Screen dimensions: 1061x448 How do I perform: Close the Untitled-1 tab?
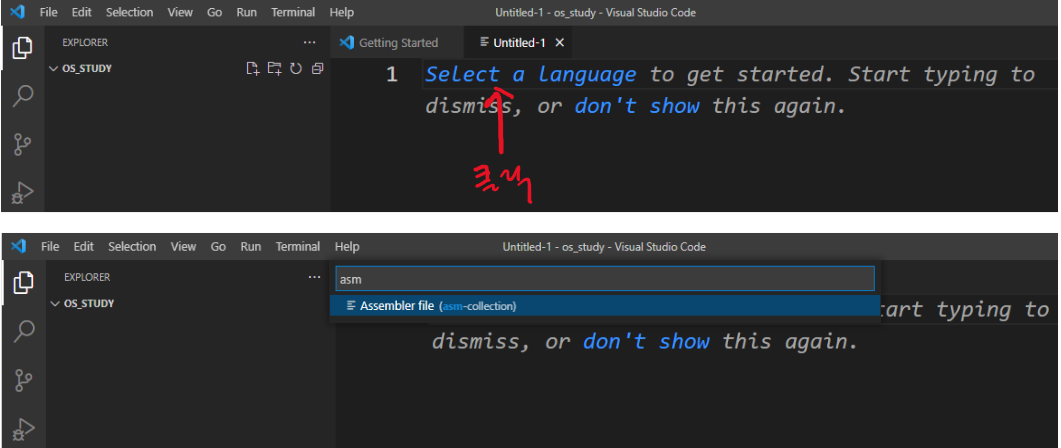click(560, 43)
